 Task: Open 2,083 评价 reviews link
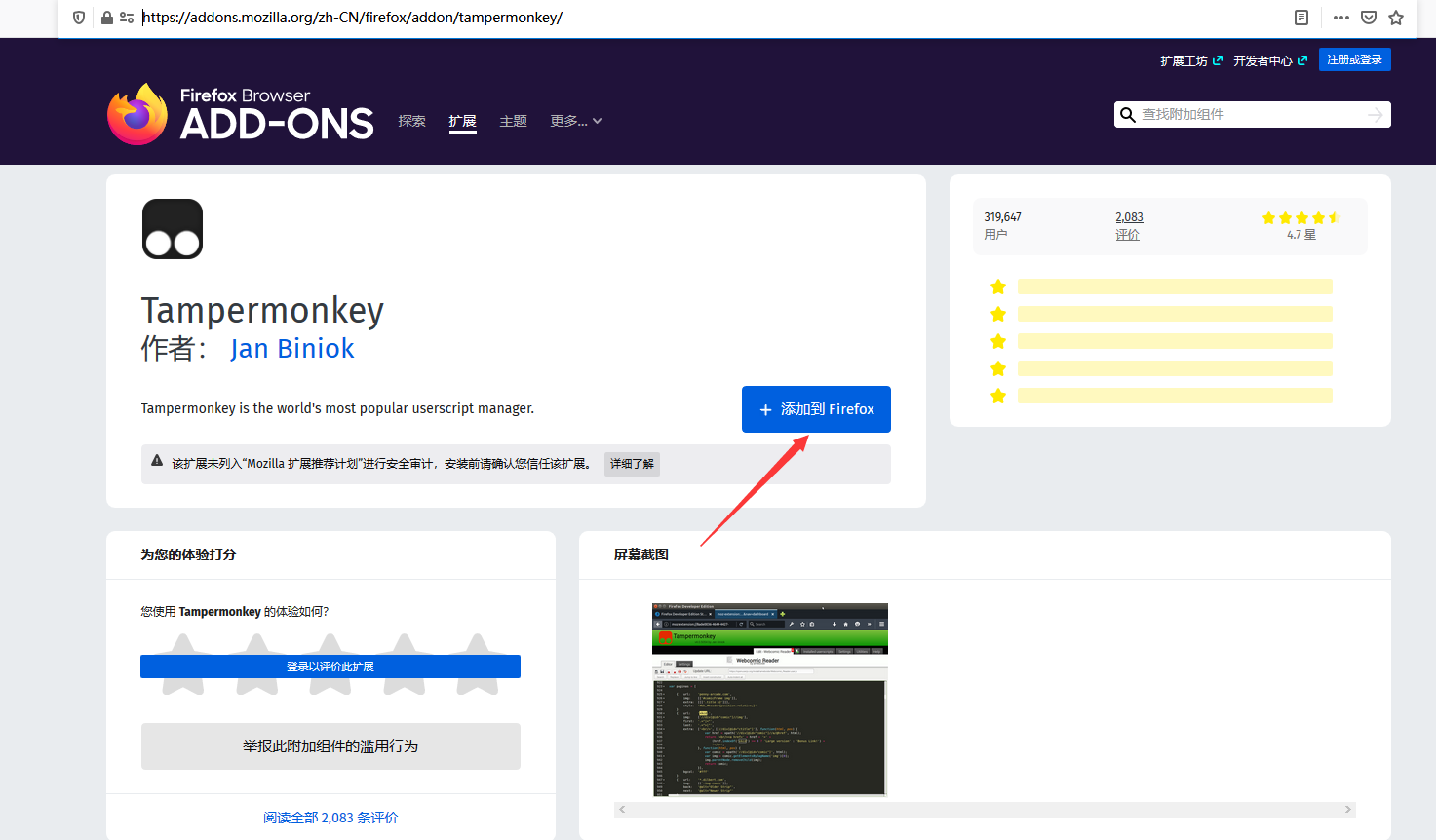click(x=1129, y=226)
